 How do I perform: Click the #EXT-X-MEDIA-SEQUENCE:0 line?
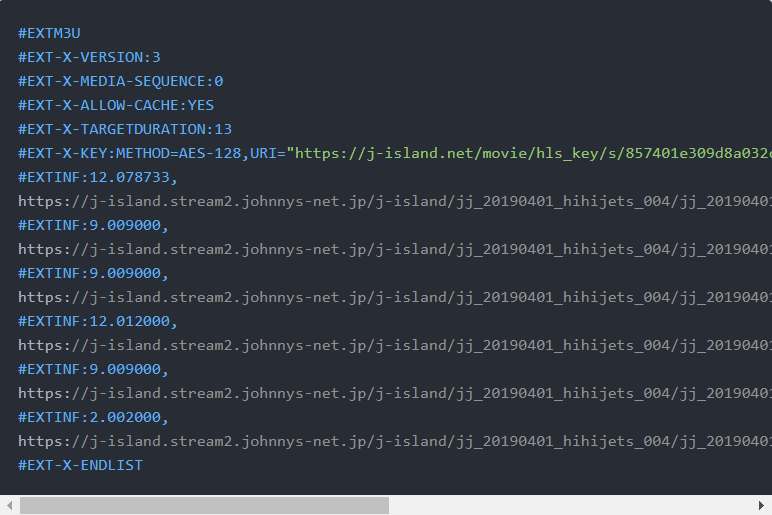(x=120, y=81)
